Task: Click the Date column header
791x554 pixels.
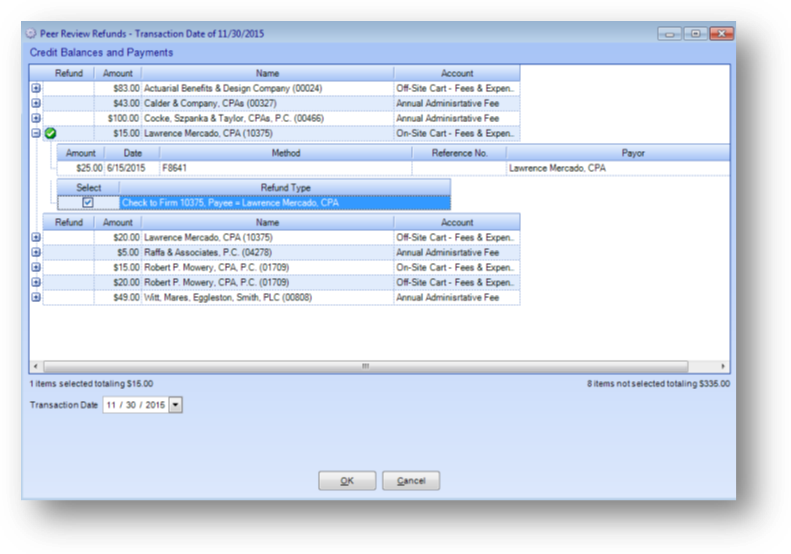Action: (133, 153)
